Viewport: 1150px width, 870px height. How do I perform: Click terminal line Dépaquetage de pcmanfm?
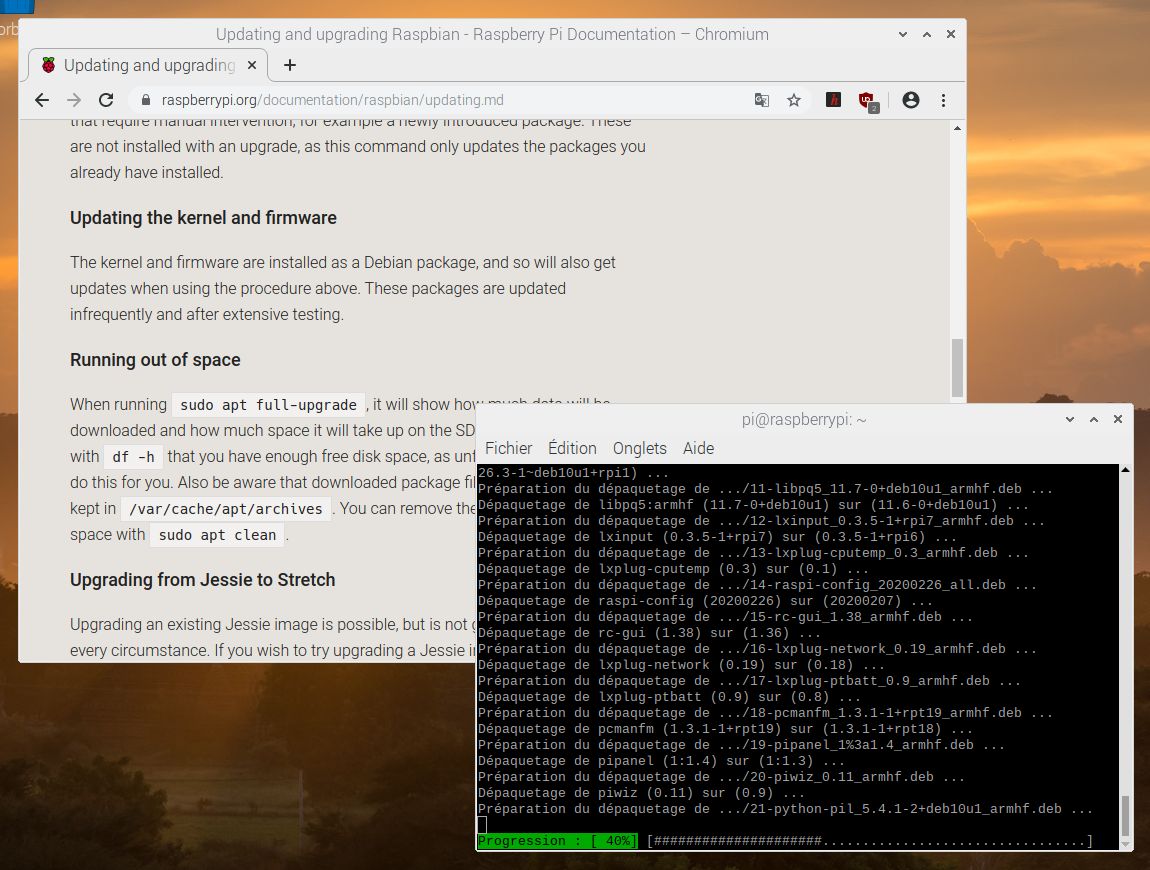click(725, 729)
